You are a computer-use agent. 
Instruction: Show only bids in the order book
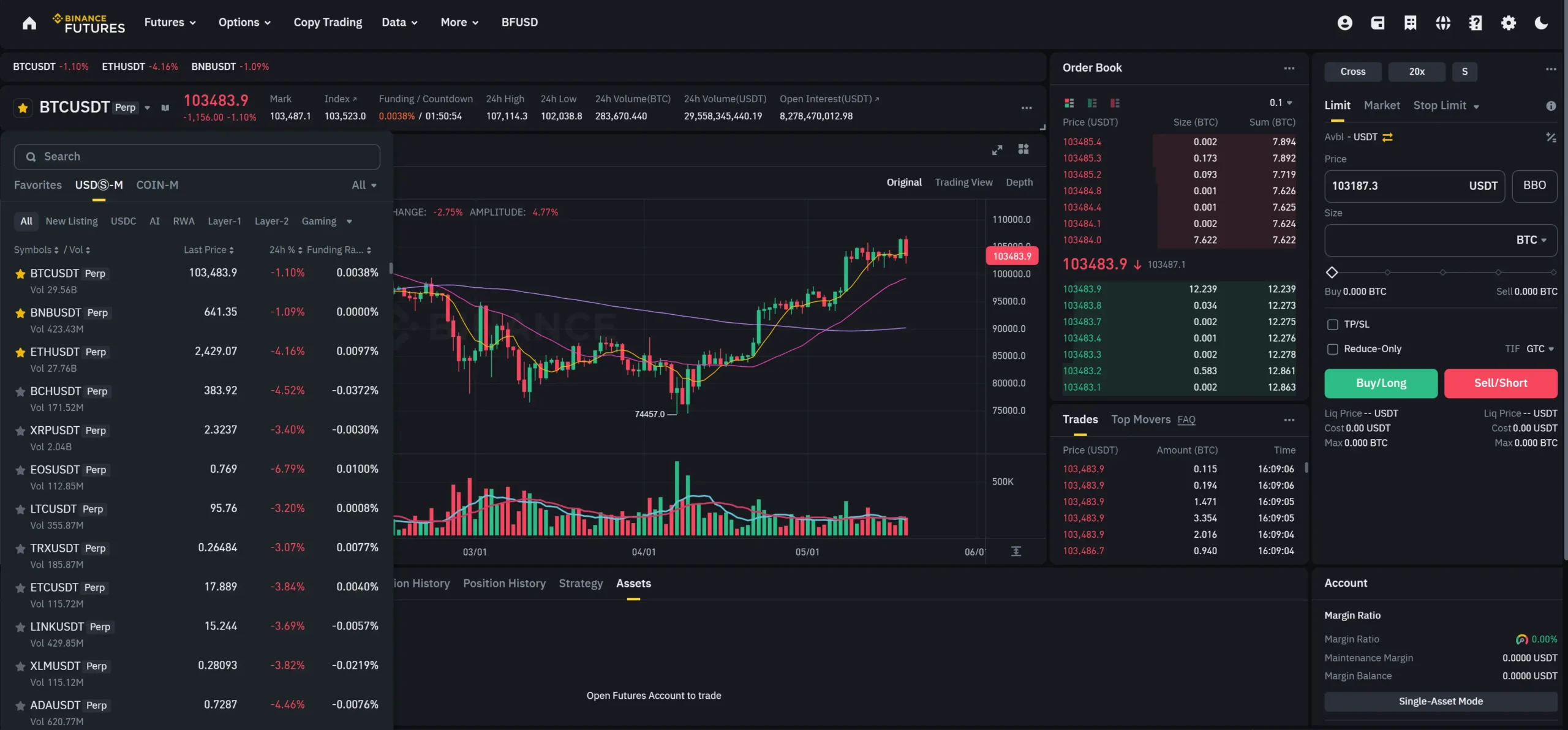pyautogui.click(x=1092, y=103)
